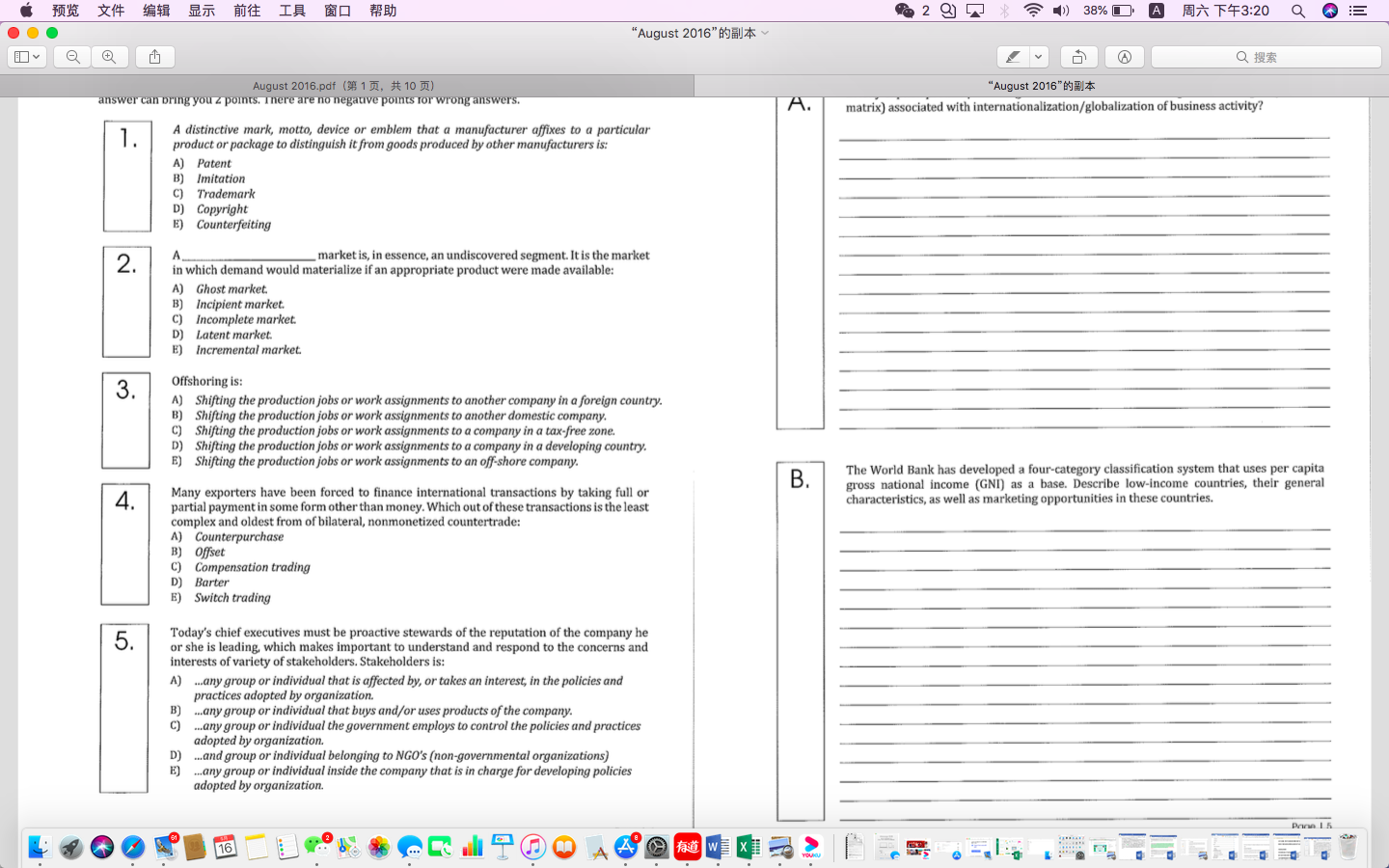Click the "Incipient market." answer option
1389x868 pixels.
tap(240, 305)
